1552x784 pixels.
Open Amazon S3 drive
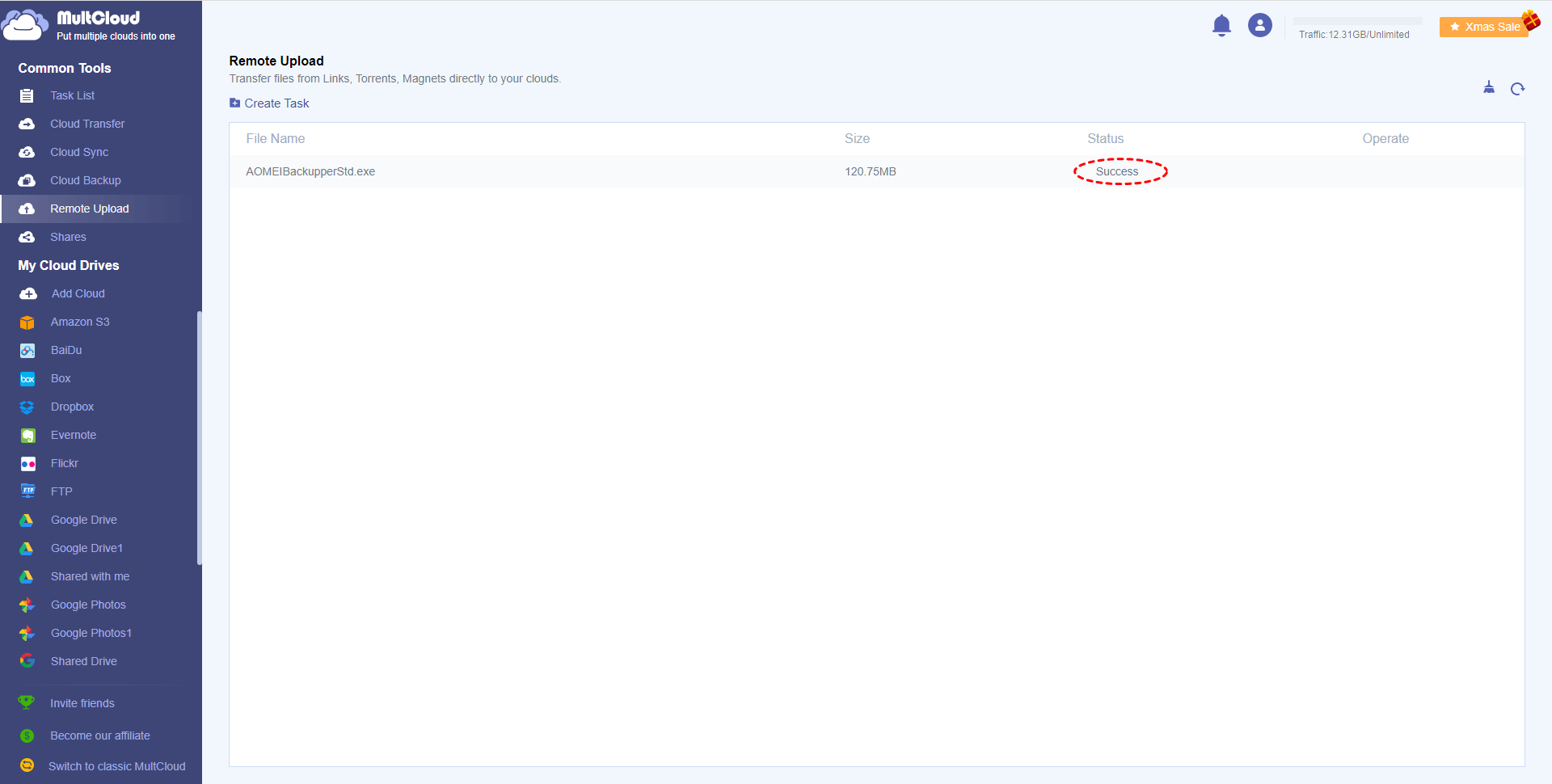coord(80,322)
